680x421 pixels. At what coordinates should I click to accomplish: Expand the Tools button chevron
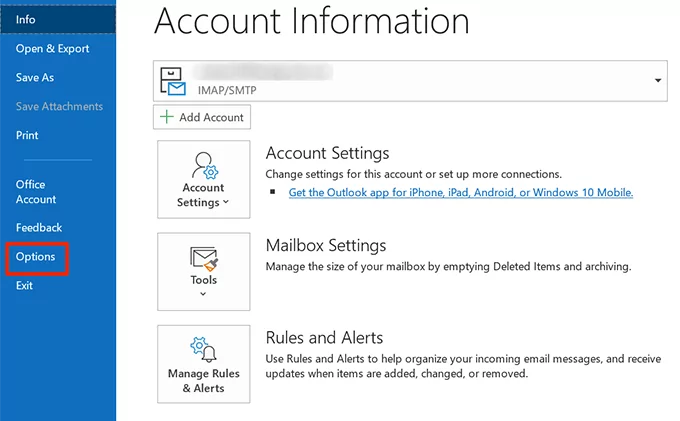click(204, 294)
